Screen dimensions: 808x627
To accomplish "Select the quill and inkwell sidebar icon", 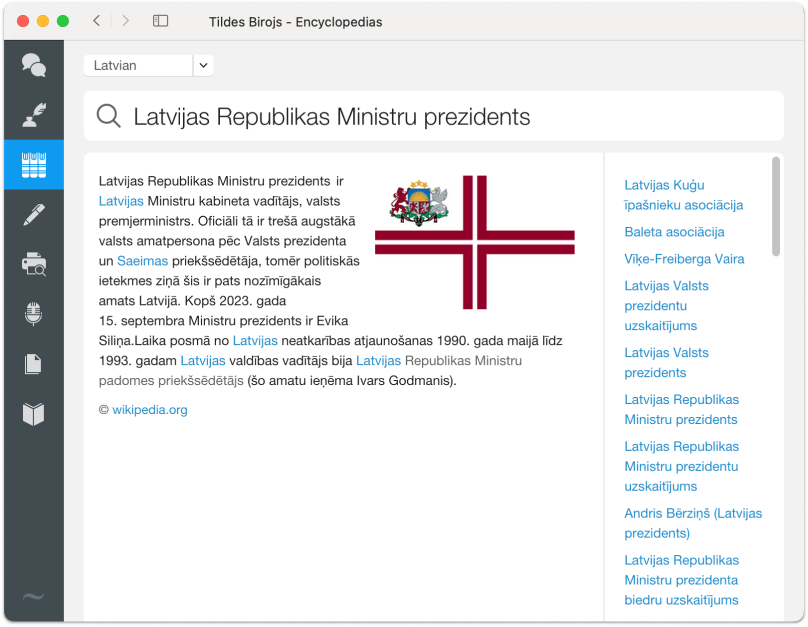I will click(x=34, y=115).
